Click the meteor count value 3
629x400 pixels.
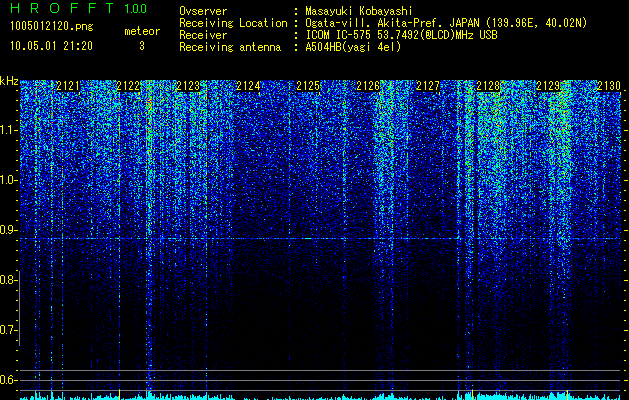pos(142,46)
